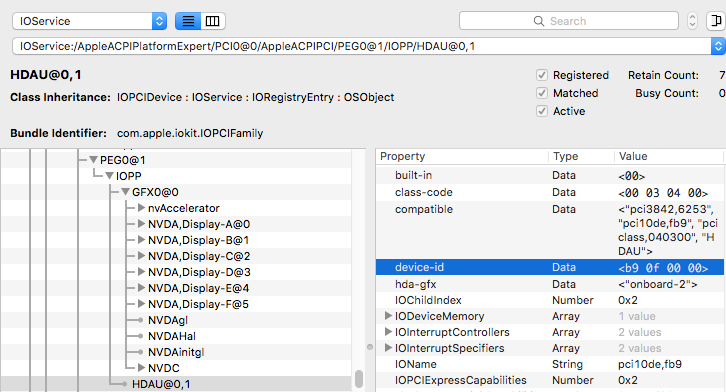Select the IOPCIExpressCapabilities property row
The image size is (726, 392).
click(550, 380)
